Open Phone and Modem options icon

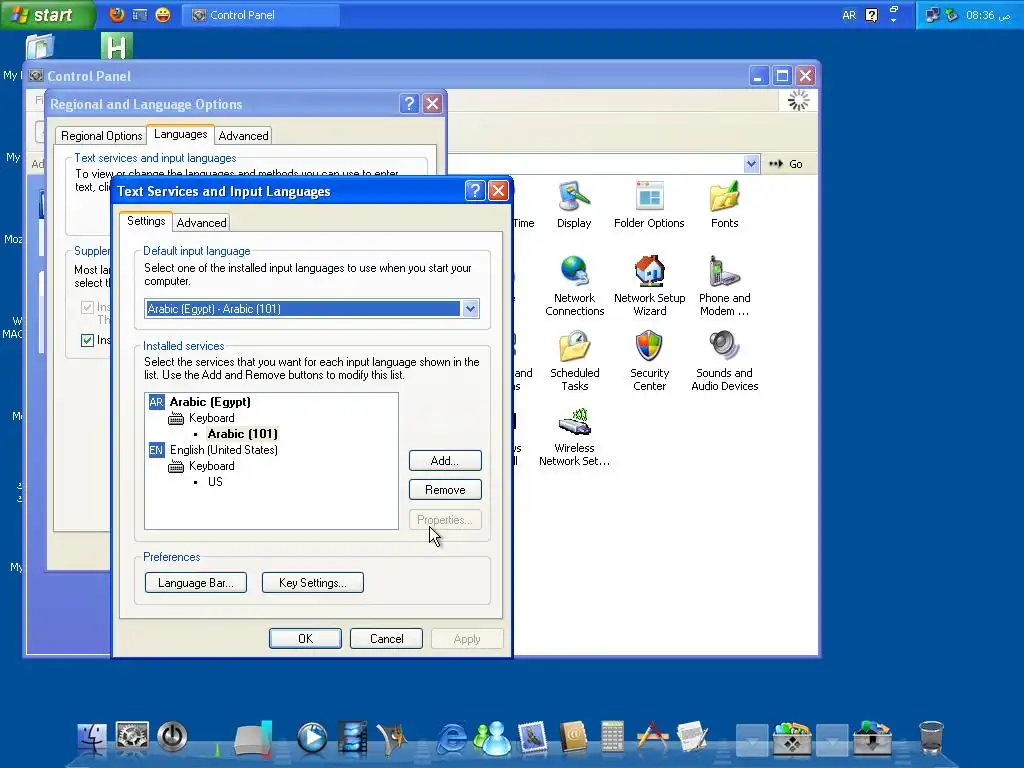tap(724, 286)
